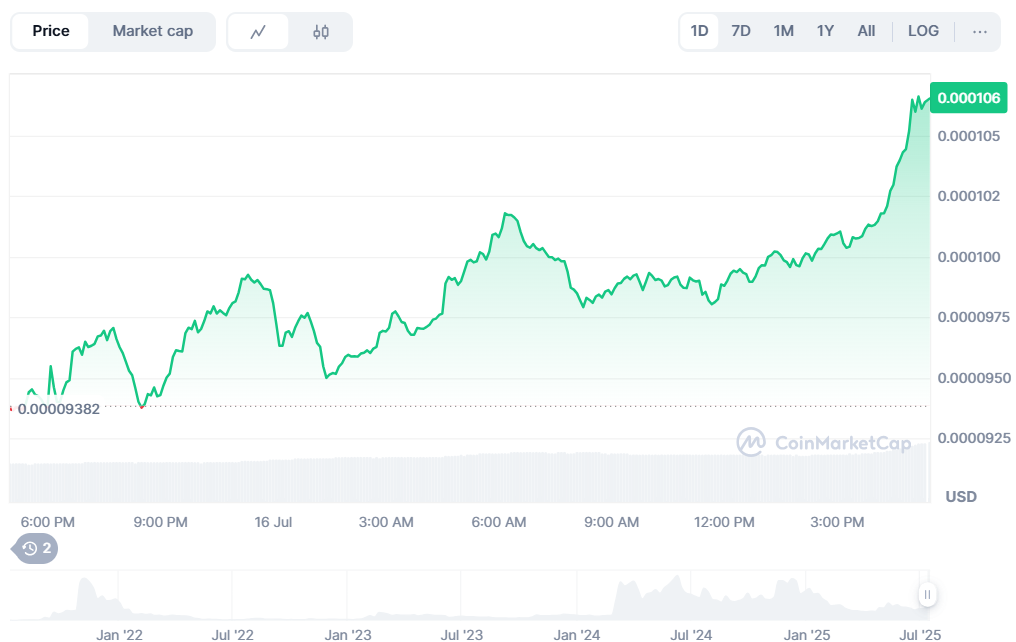
Task: Open the three-dots more options menu
Action: 979,31
